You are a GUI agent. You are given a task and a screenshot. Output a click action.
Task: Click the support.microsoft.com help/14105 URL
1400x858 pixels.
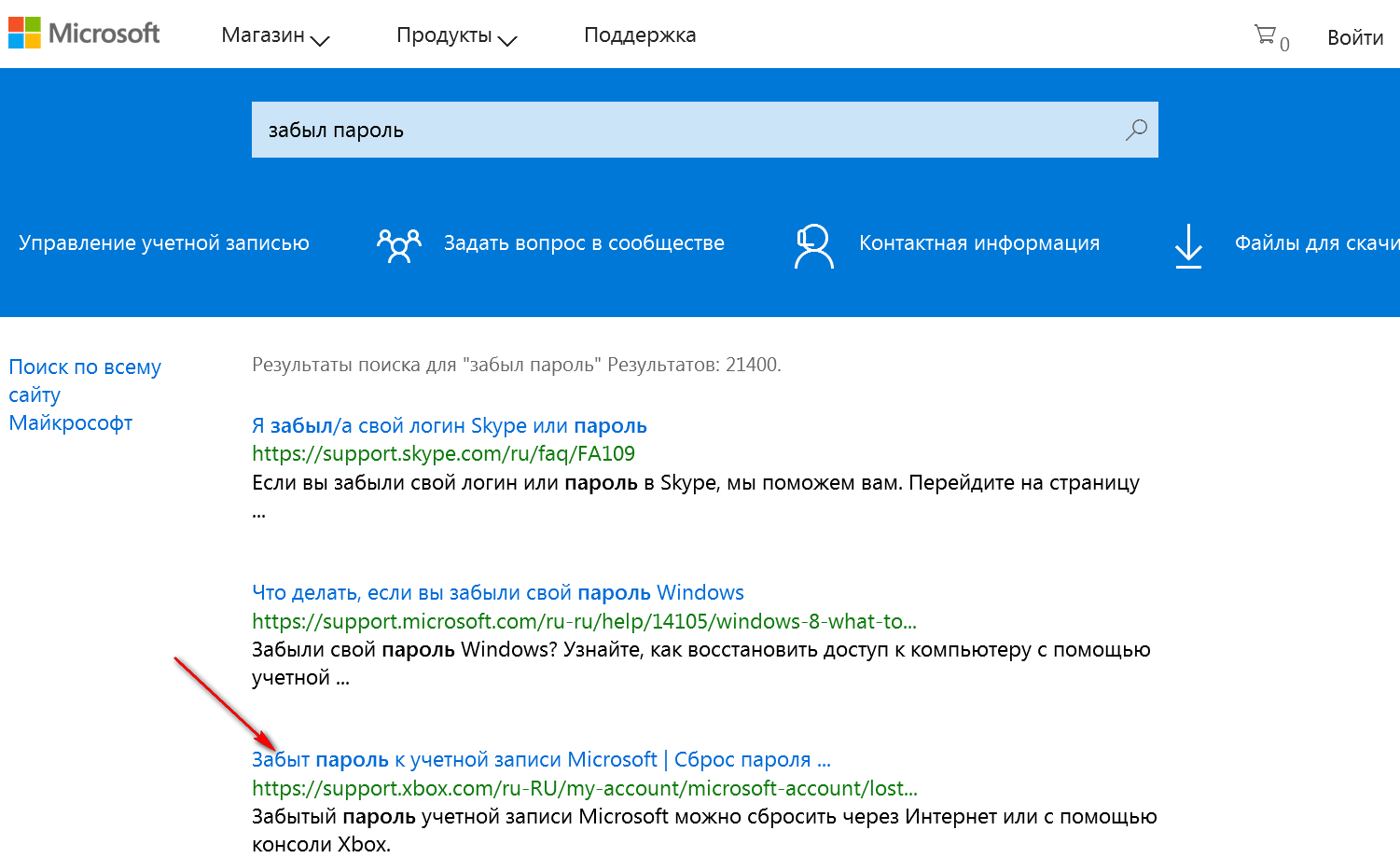[584, 621]
